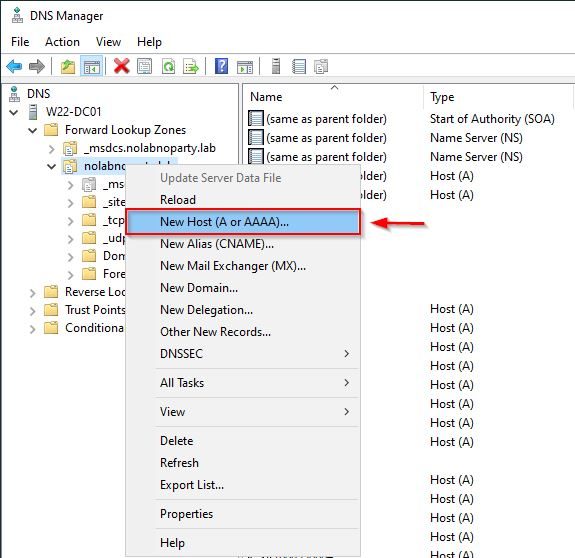The image size is (575, 558).
Task: Choose Help from context menu
Action: (243, 543)
